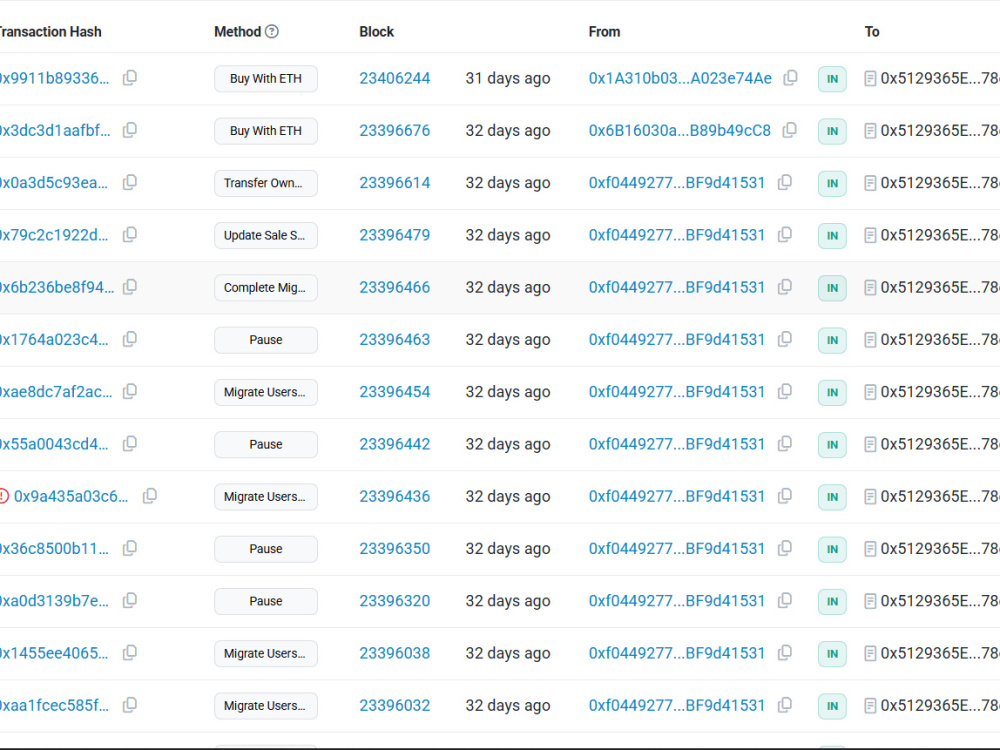The width and height of the screenshot is (1000, 750).
Task: Copy From address in block 23396038 row
Action: [785, 653]
